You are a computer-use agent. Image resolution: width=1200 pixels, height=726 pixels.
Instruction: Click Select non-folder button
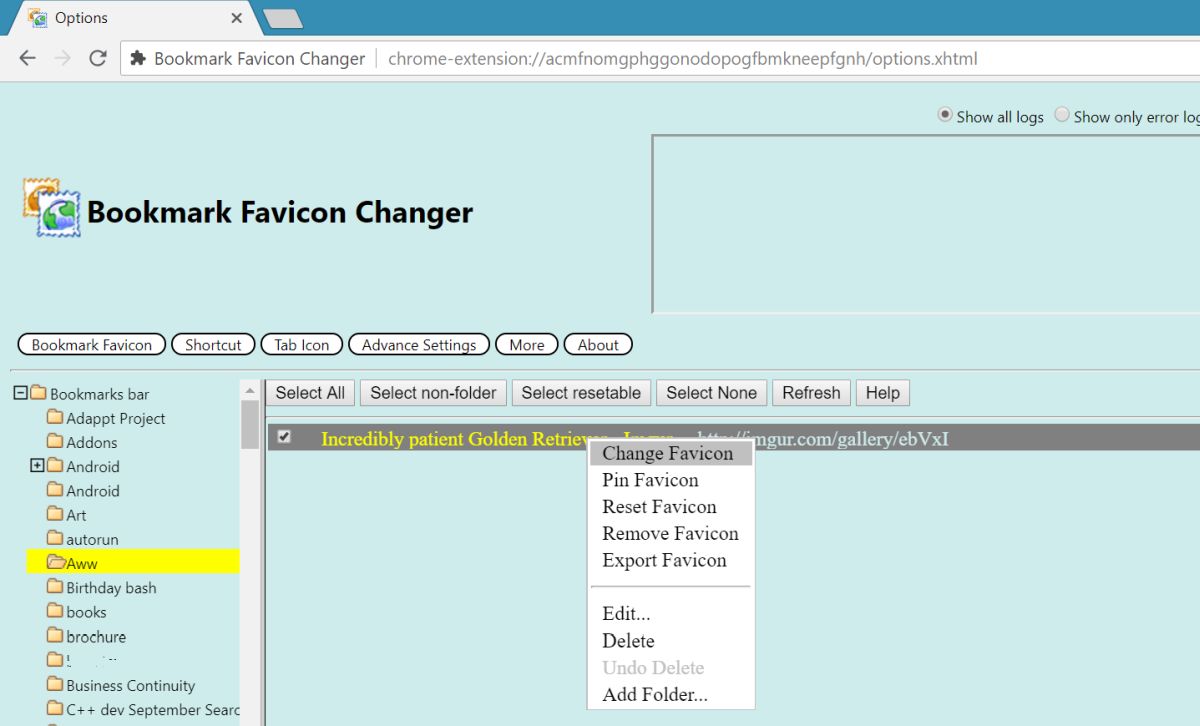[433, 393]
